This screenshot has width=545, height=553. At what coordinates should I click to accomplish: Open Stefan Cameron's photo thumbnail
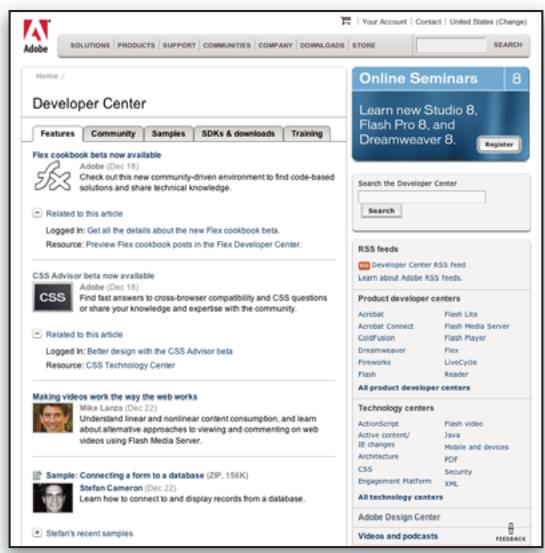click(53, 498)
